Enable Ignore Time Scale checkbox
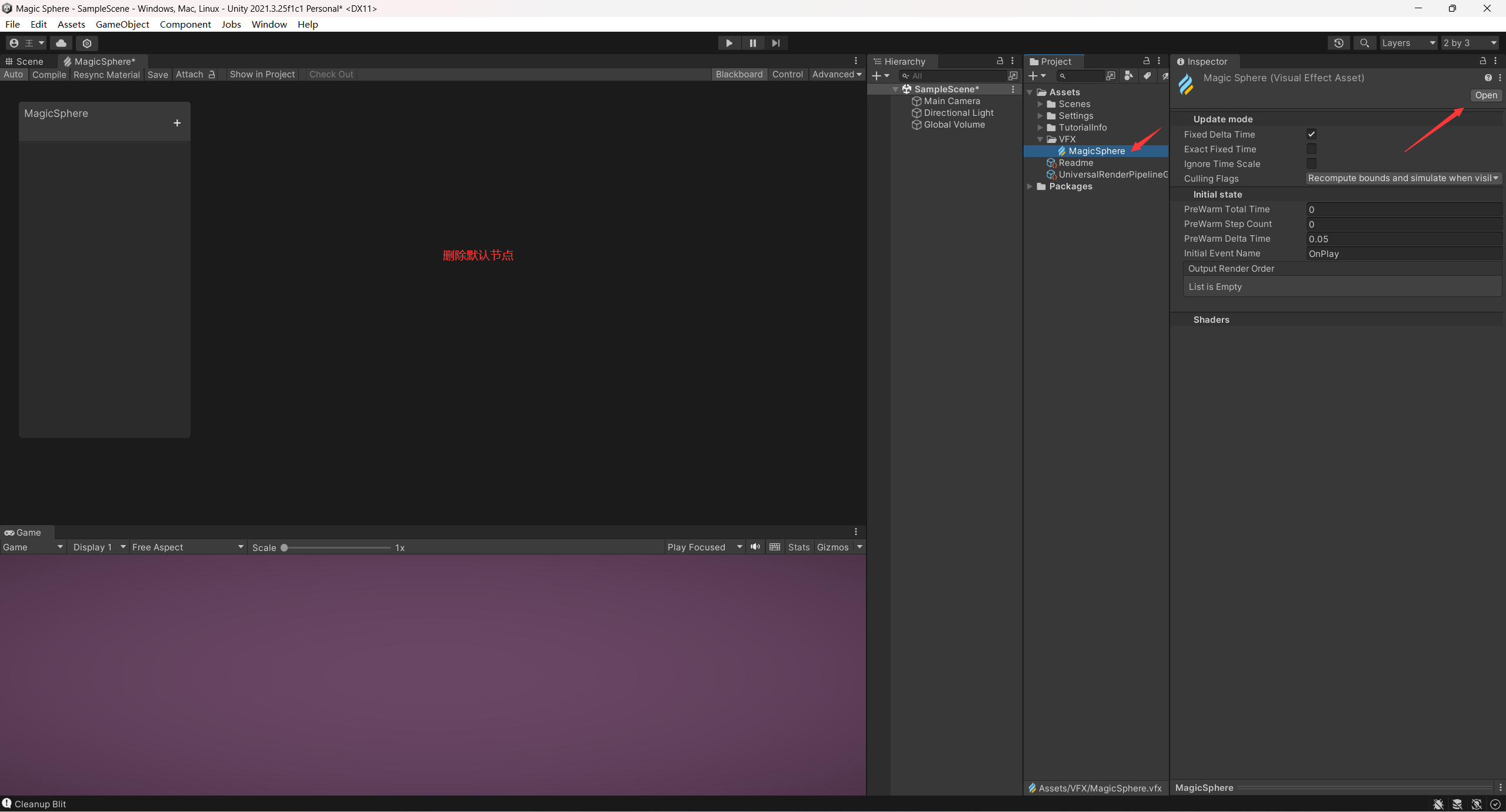This screenshot has height=812, width=1506. click(x=1311, y=163)
